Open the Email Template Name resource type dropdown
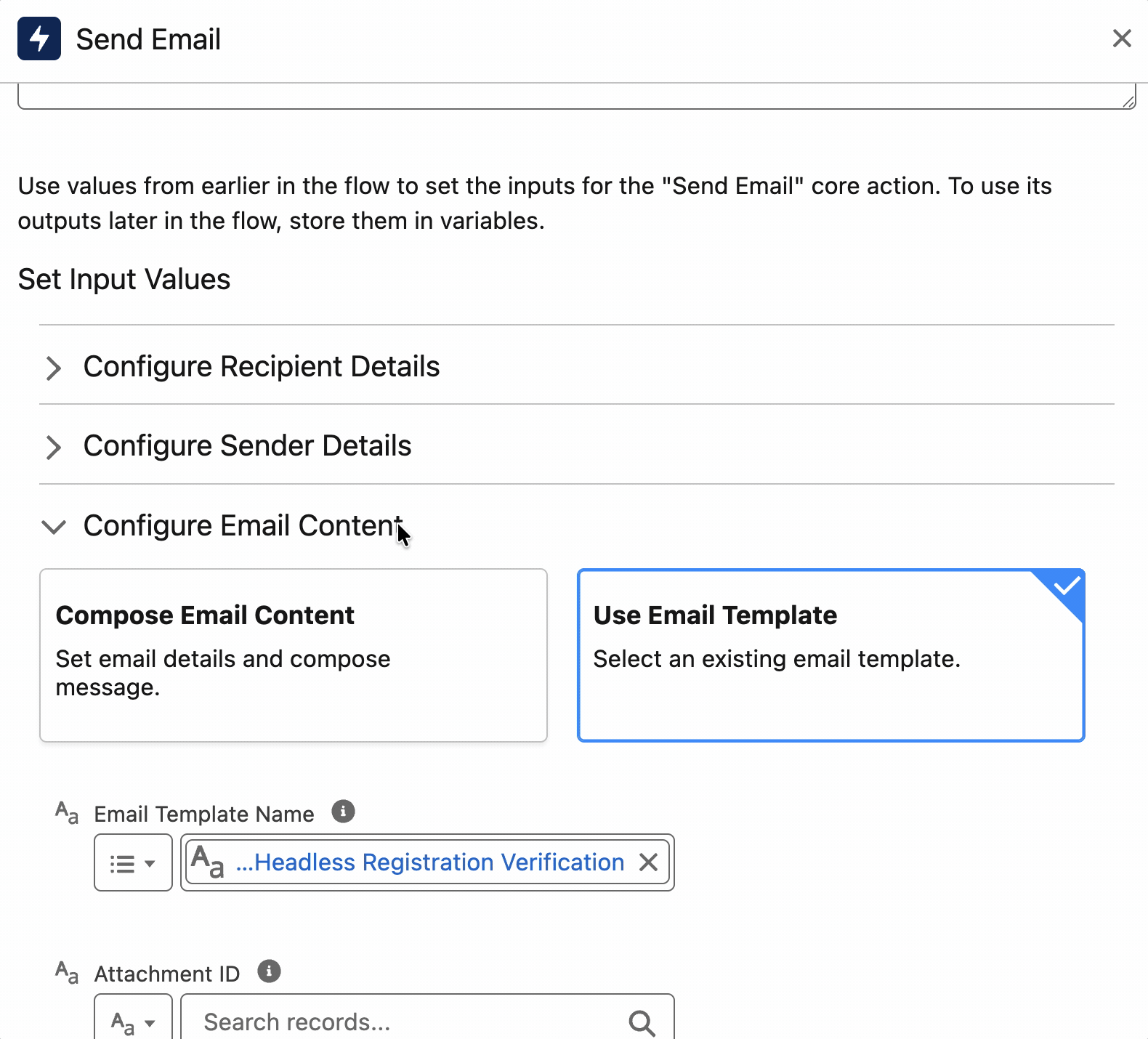Image resolution: width=1148 pixels, height=1039 pixels. pyautogui.click(x=133, y=863)
